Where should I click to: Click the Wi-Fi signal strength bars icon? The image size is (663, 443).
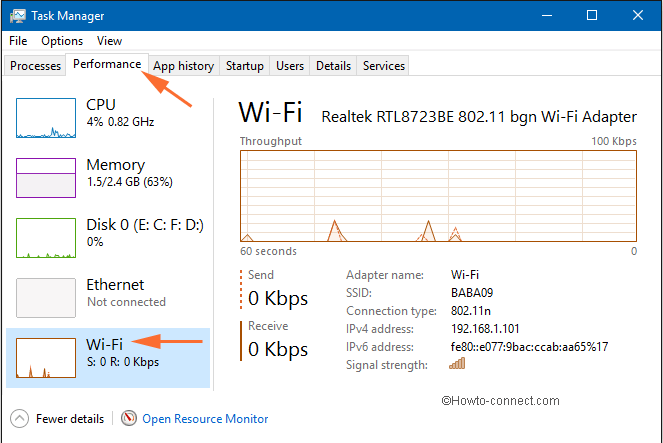tap(457, 365)
